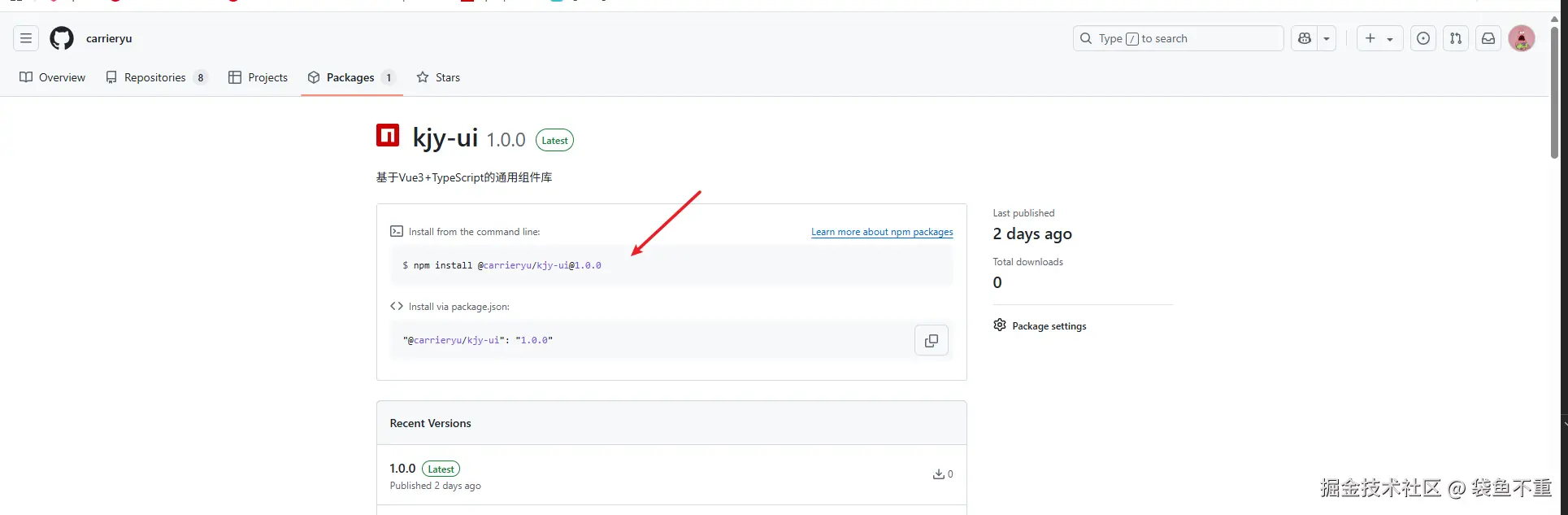Image resolution: width=1568 pixels, height=515 pixels.
Task: Go to GitHub home via Octocat logo
Action: tap(62, 38)
